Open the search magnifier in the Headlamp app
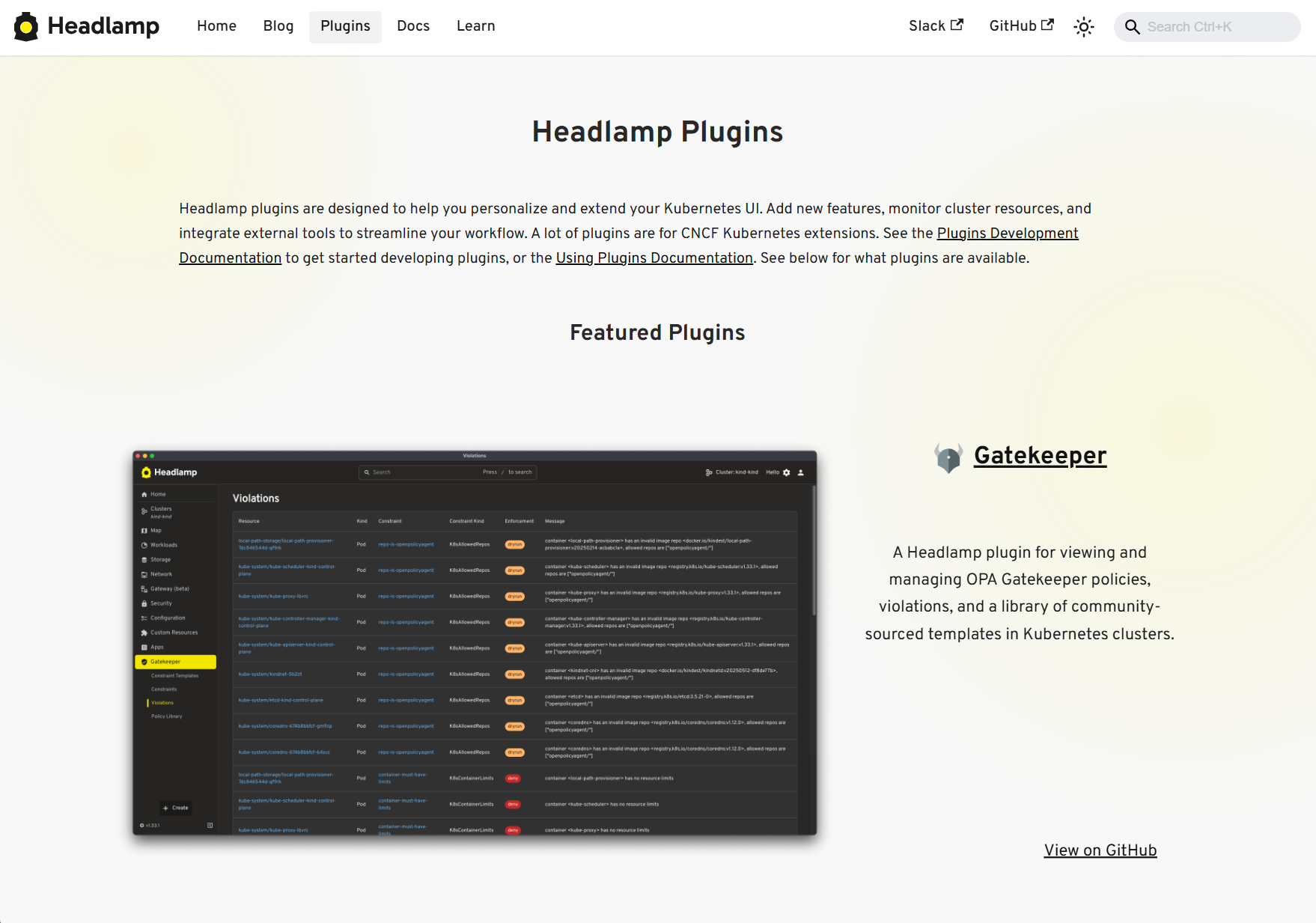Screen dimensions: 1316x923 coord(367,472)
